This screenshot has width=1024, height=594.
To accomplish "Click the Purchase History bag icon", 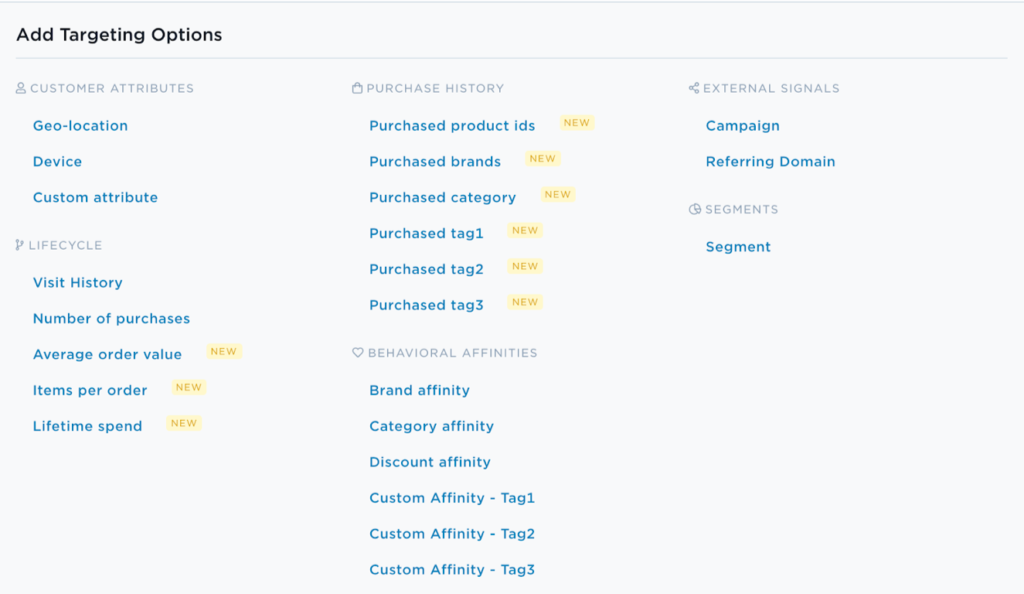I will pos(357,88).
